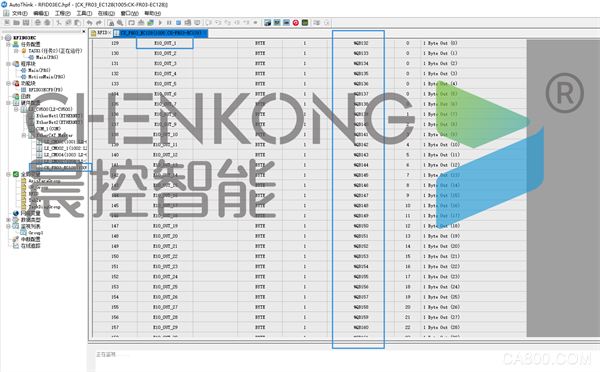Select the E10_OUT_1 variable name cell
Screen dimensions: 600x372
(165, 43)
